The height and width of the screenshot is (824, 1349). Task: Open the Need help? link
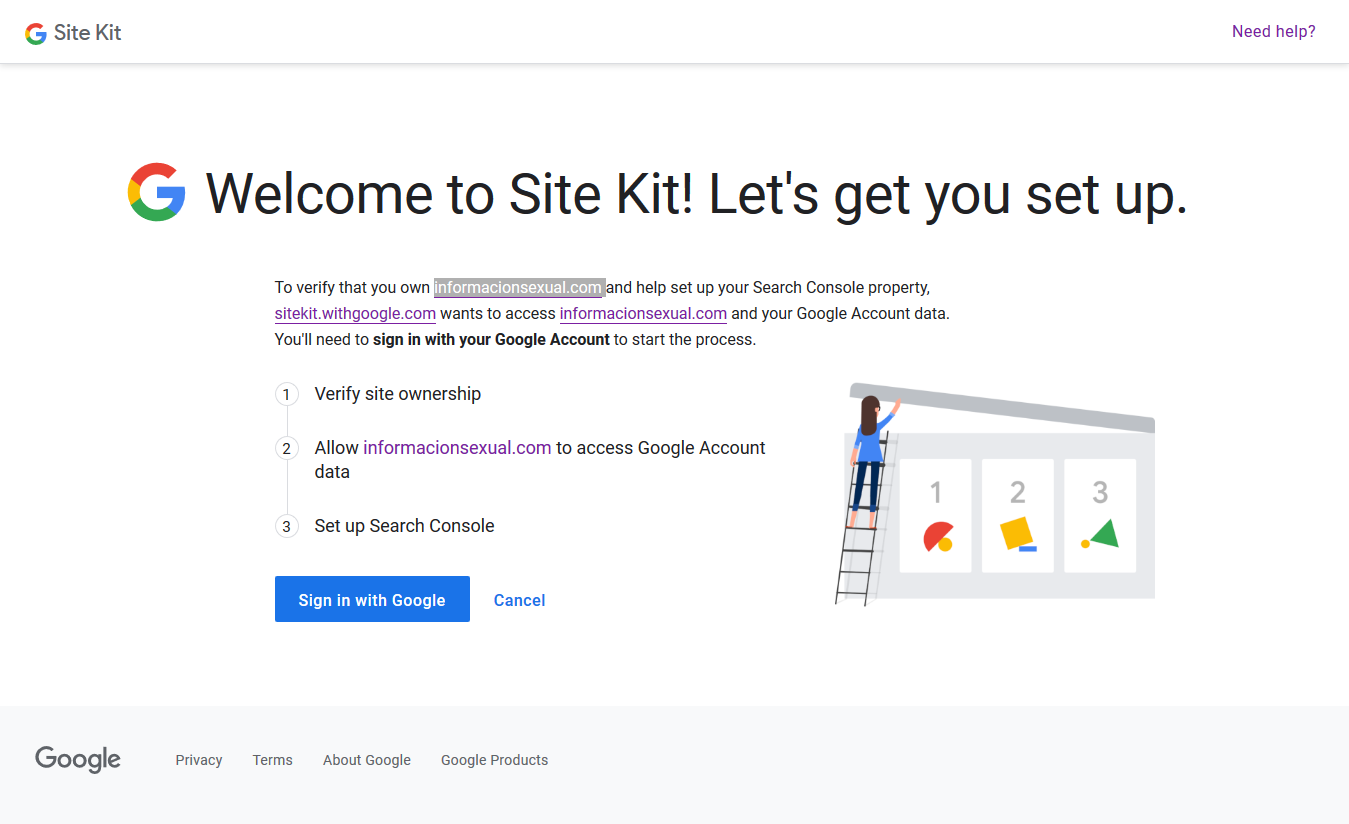click(x=1273, y=31)
